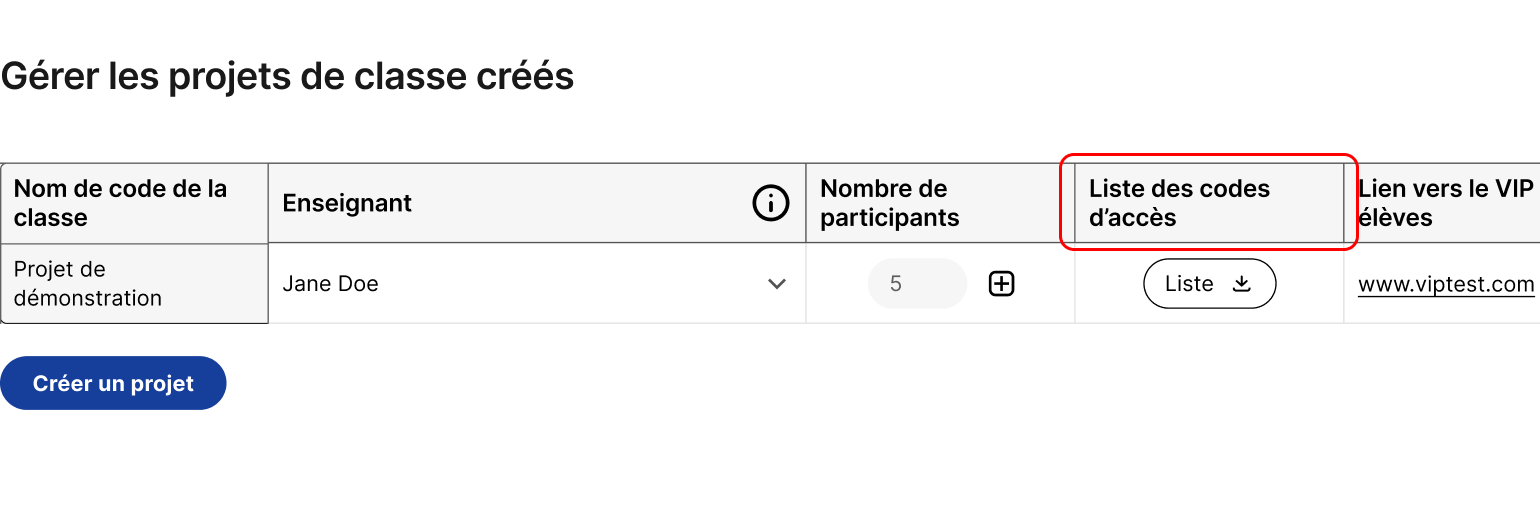Select the Enseignant column header text
This screenshot has width=1540, height=516.
coord(347,203)
